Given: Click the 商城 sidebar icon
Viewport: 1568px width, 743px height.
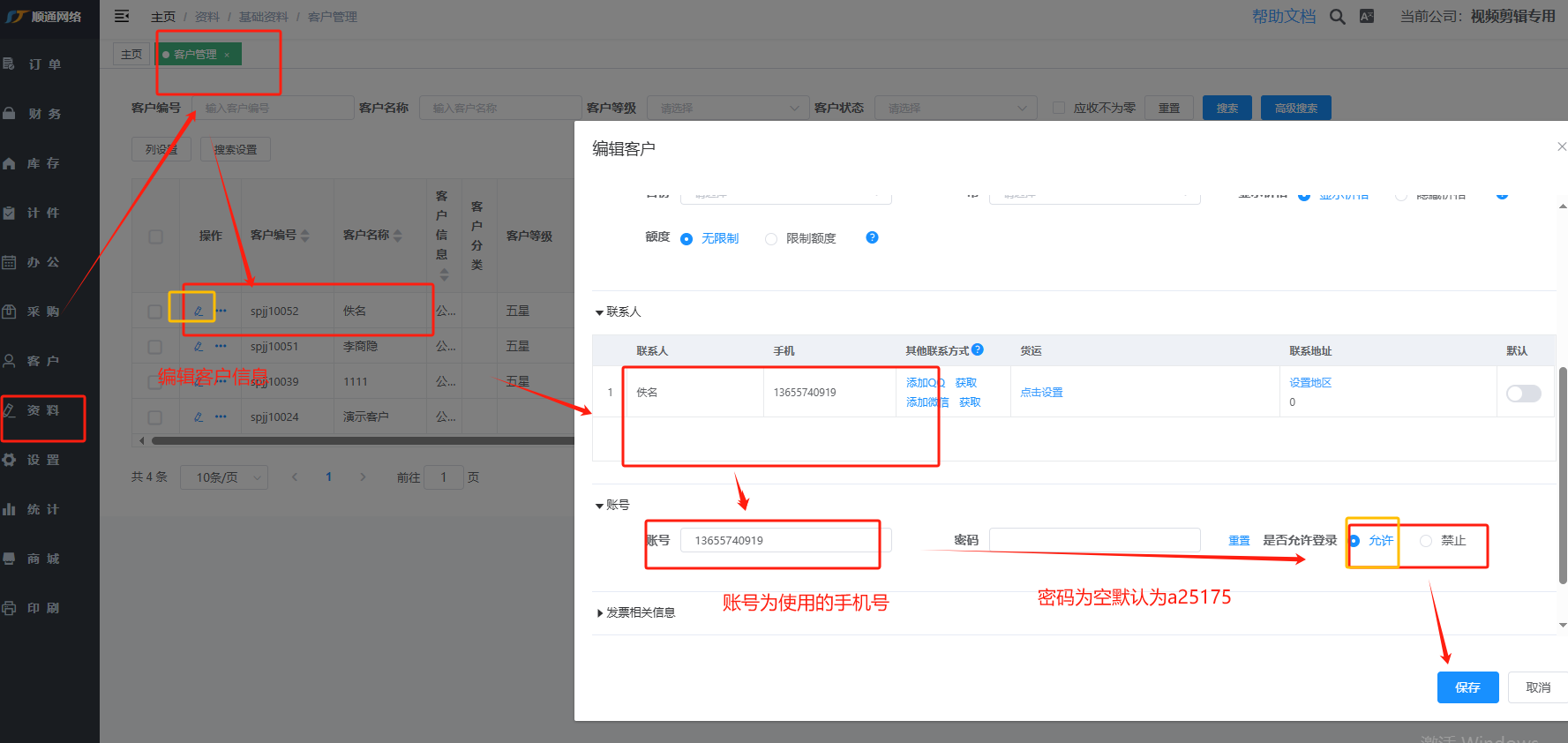Looking at the screenshot, I should pos(10,559).
